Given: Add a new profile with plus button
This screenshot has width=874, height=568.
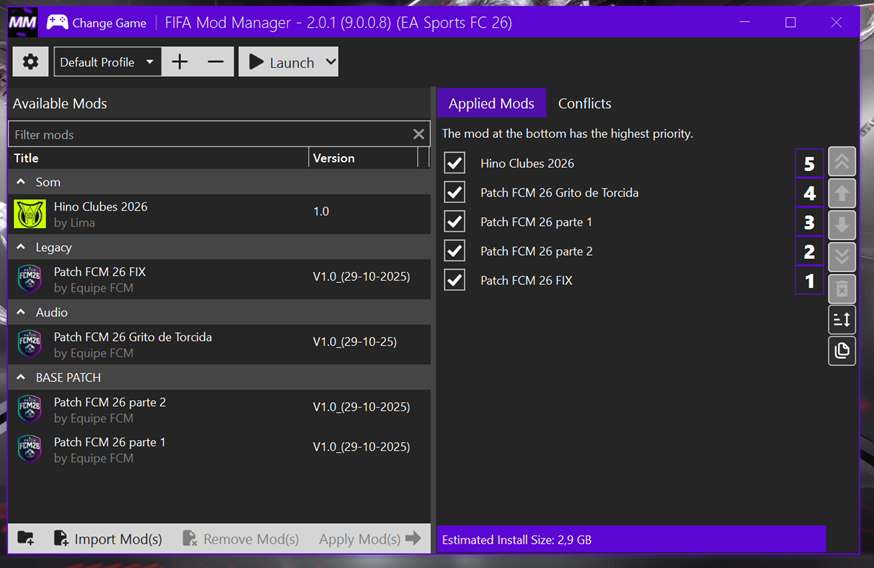Looking at the screenshot, I should [x=180, y=62].
